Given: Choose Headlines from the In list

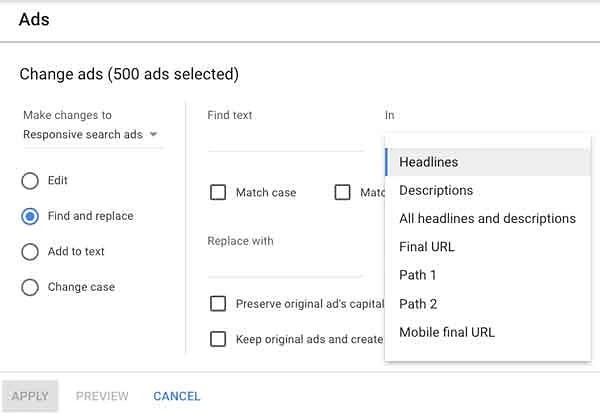Looking at the screenshot, I should (488, 162).
